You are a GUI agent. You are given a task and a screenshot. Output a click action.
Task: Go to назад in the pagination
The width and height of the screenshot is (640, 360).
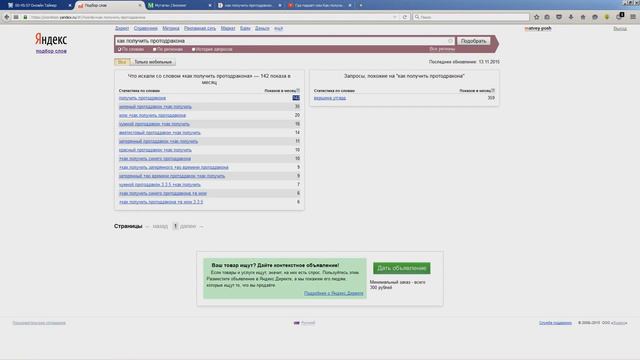coord(160,226)
